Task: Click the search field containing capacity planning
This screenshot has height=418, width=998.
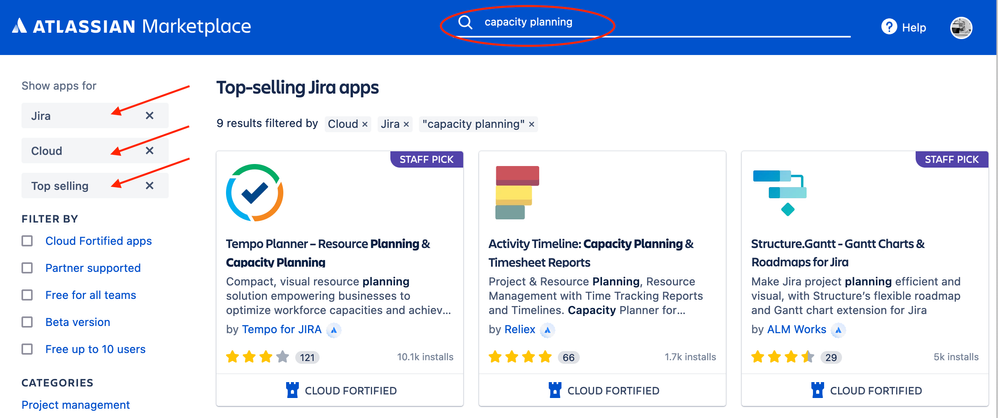Action: point(654,22)
